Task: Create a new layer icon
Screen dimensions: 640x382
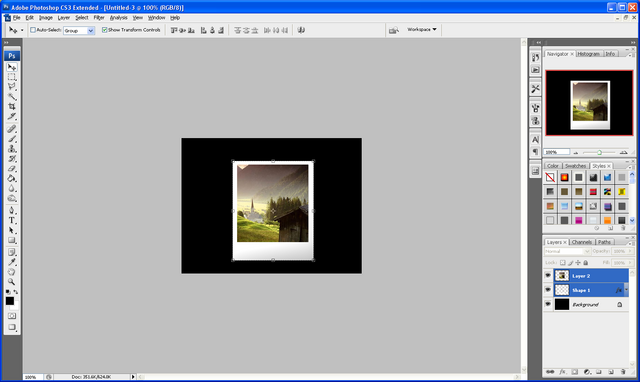Action: 611,372
